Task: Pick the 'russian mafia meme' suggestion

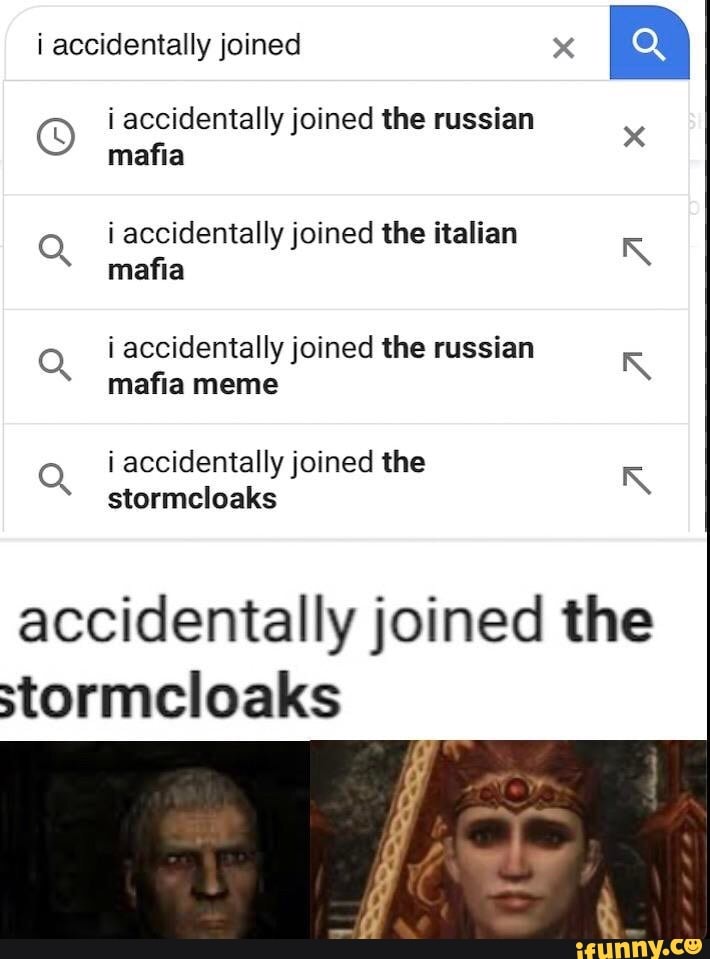Action: click(x=320, y=366)
